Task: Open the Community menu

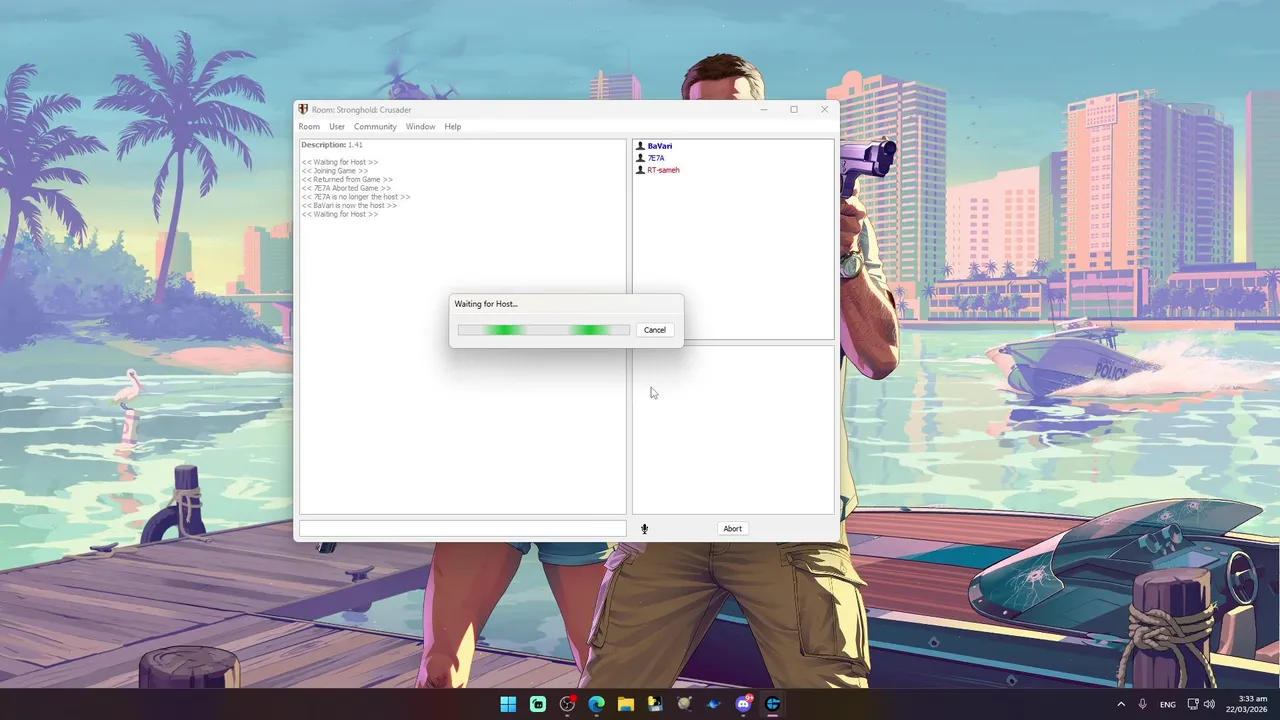Action: click(375, 127)
